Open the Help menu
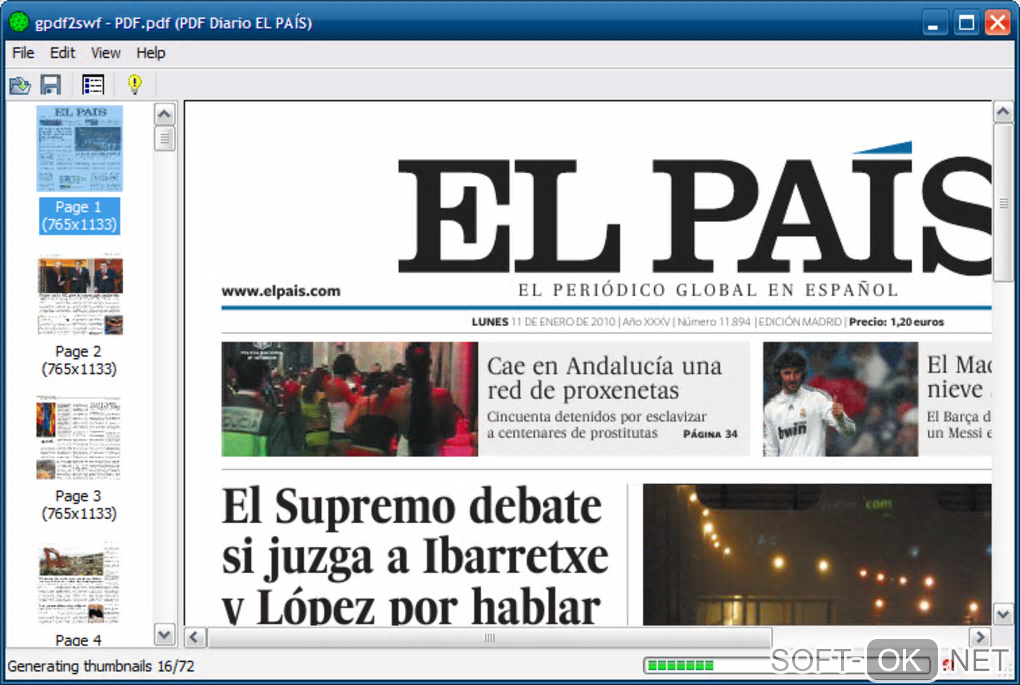1020x685 pixels. 151,53
